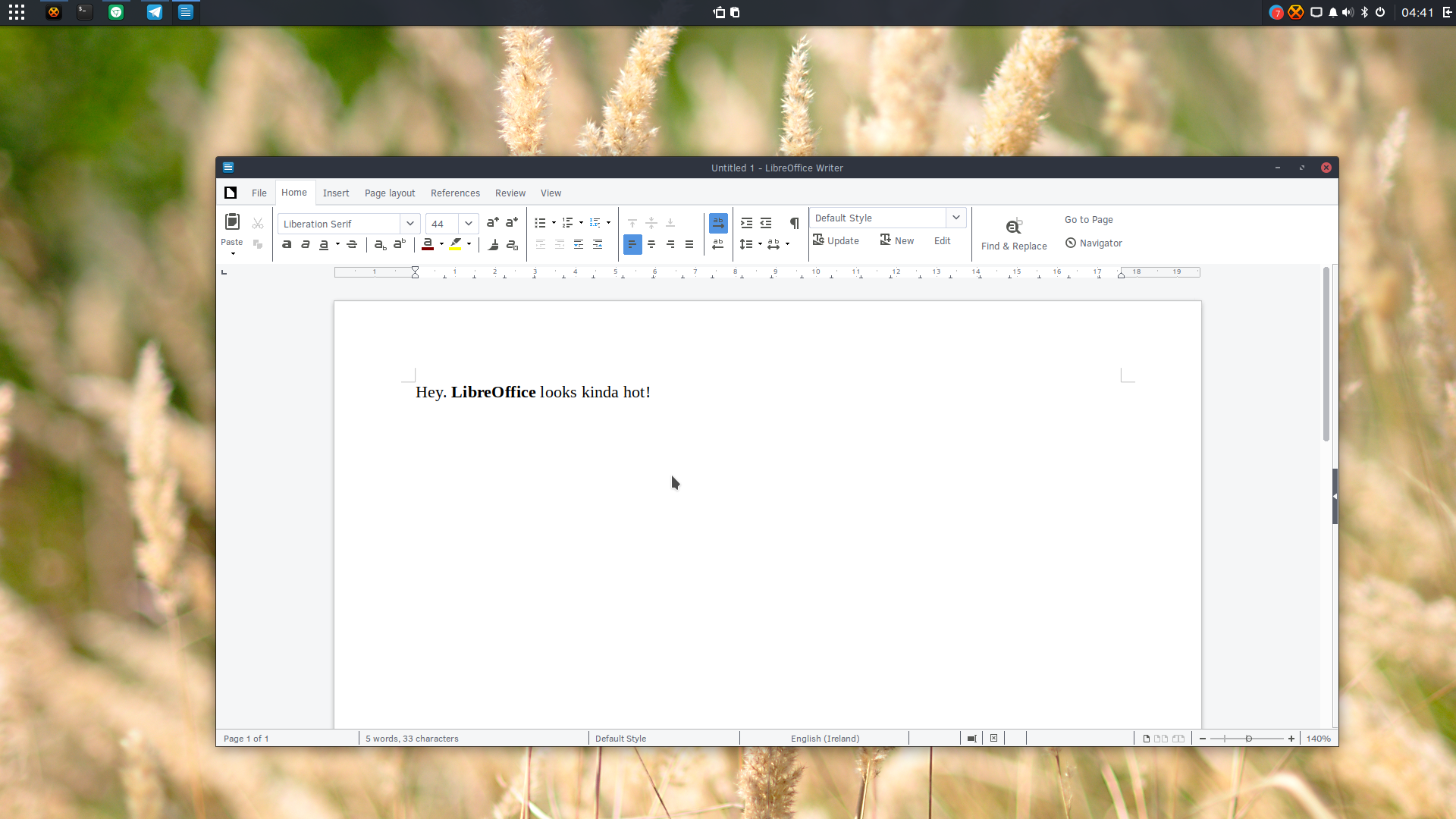Toggle left alignment button
The image size is (1456, 819).
(x=632, y=244)
